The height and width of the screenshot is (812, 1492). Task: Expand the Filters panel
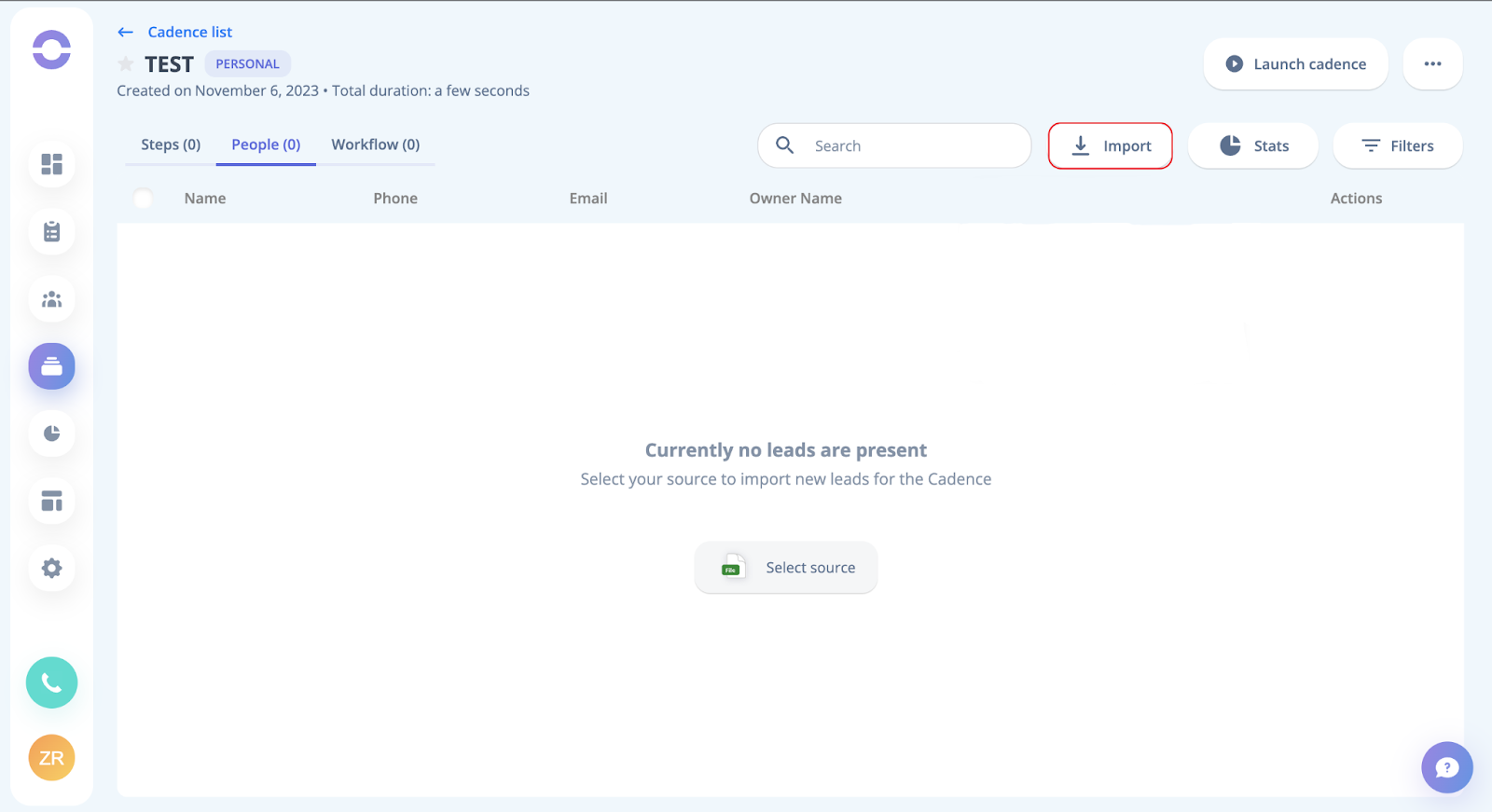[1397, 146]
